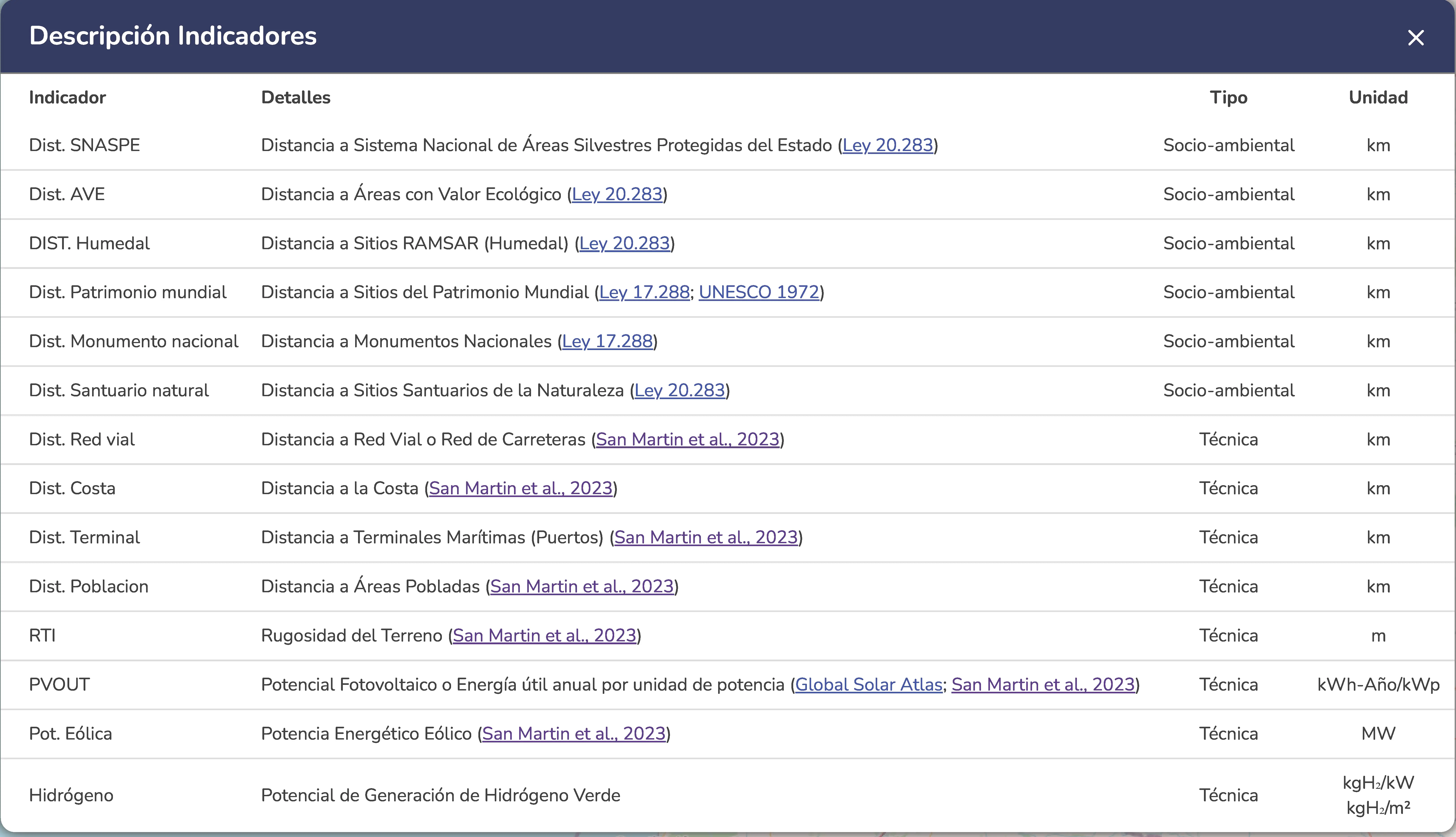Image resolution: width=1456 pixels, height=837 pixels.
Task: Click the kgH₂/m² unit value
Action: pos(1378,808)
